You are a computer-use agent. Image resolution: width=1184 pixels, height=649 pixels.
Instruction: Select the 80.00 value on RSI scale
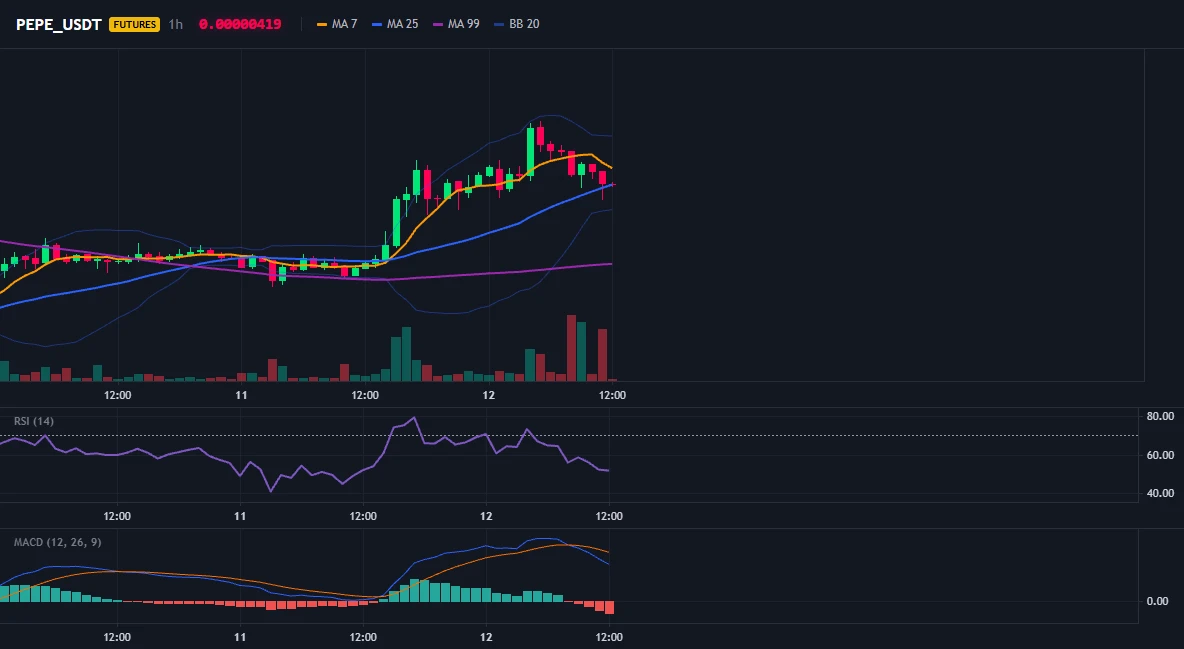(1160, 416)
